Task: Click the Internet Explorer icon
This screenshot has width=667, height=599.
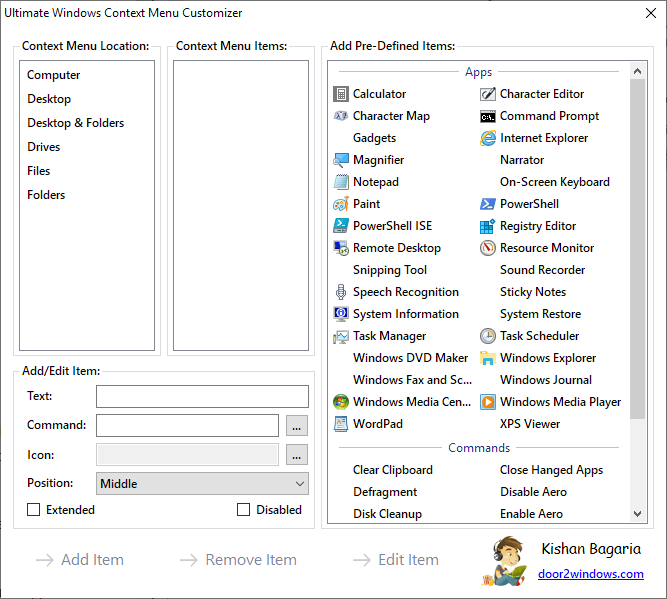Action: click(x=488, y=138)
